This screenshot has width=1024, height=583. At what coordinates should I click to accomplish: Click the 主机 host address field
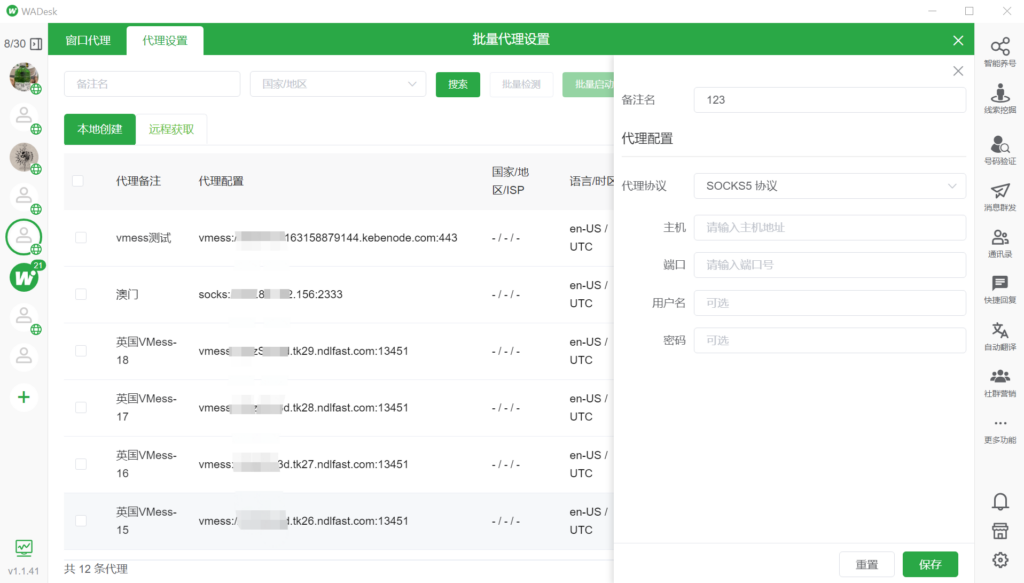tap(829, 228)
